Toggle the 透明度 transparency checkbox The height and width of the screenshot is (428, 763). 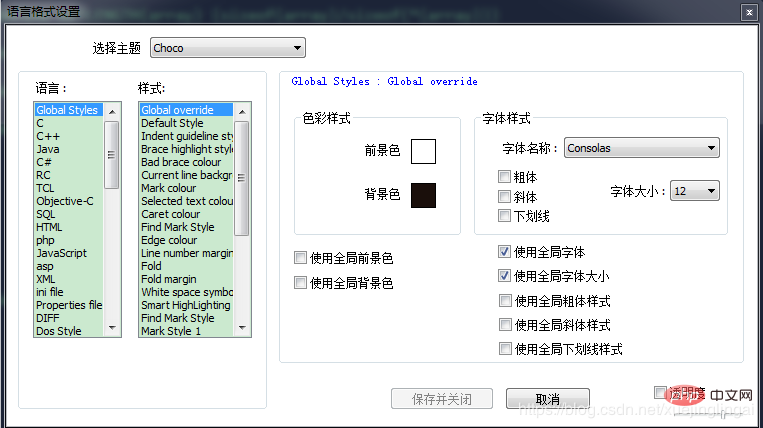click(x=660, y=392)
